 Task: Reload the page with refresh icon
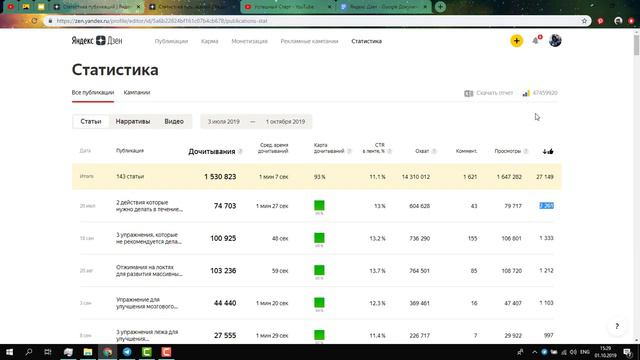pos(34,20)
